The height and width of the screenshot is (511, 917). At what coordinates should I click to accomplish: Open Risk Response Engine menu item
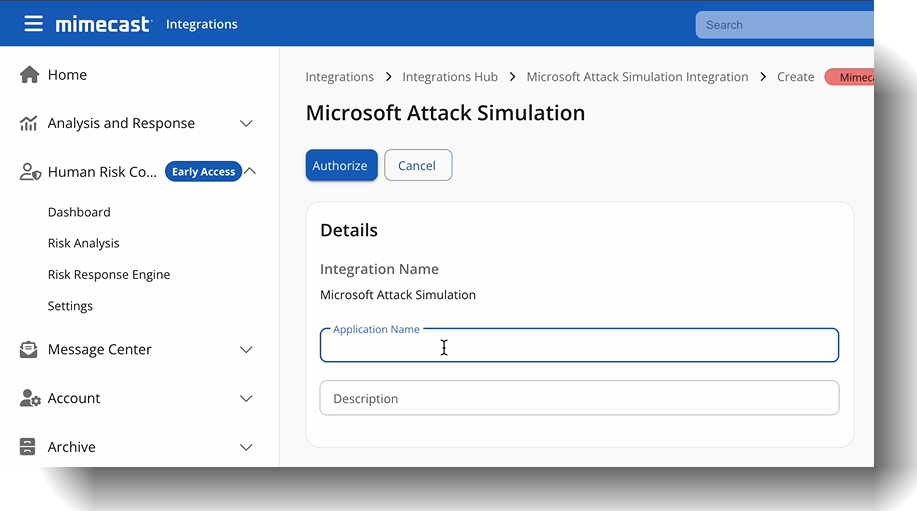(x=109, y=275)
